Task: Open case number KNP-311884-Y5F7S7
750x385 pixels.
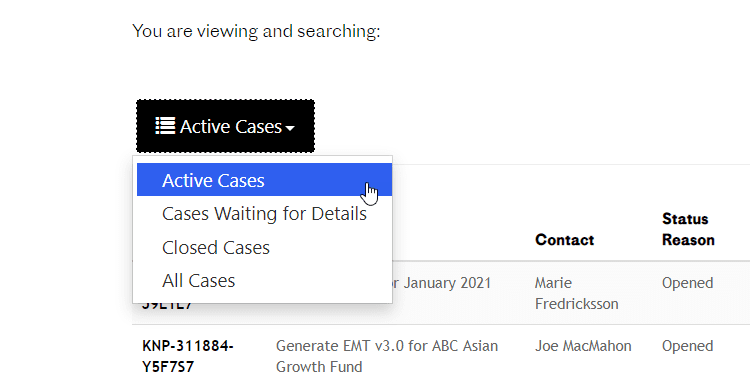Action: [x=188, y=356]
